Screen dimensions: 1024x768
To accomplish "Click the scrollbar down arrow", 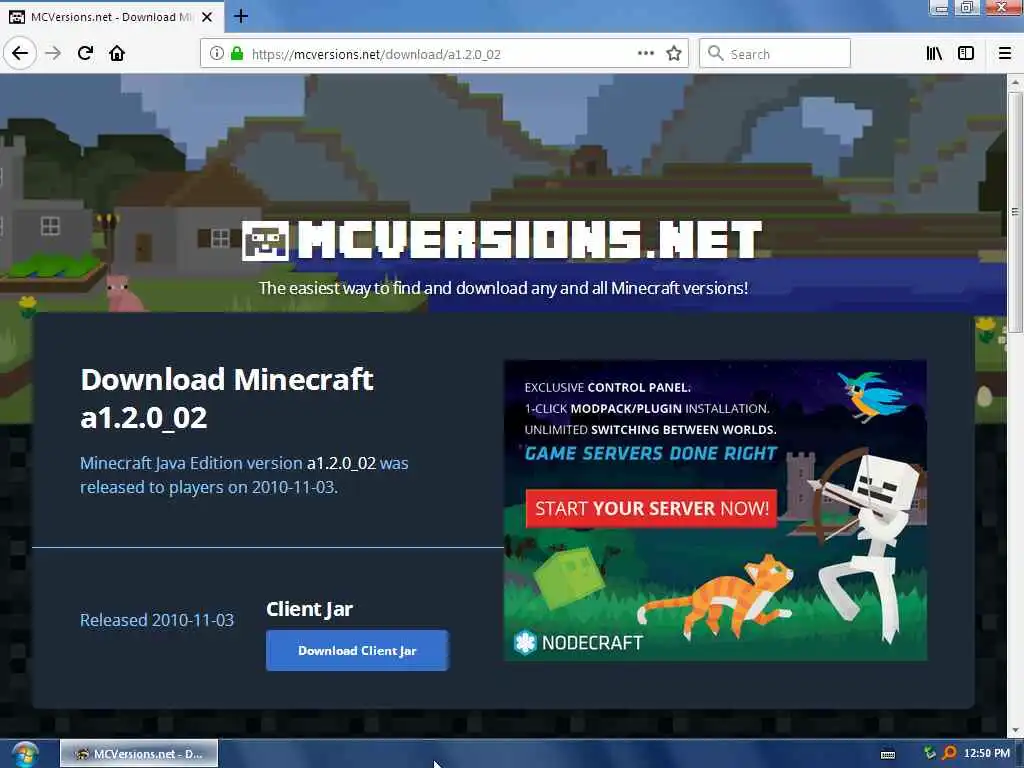I will click(1015, 730).
